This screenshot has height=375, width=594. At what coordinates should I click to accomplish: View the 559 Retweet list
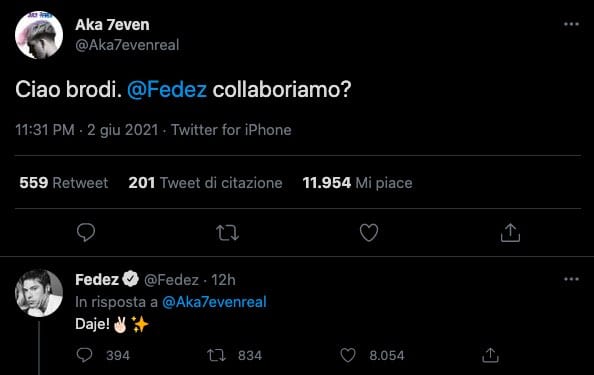click(64, 183)
